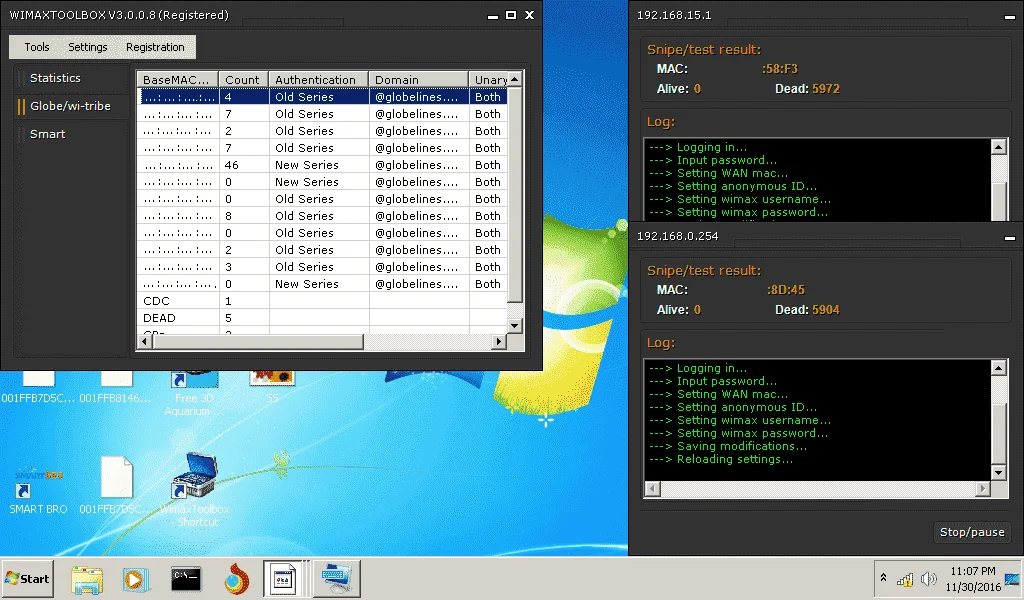Screen dimensions: 1024x600
Task: Open the on-screen keyboard taskbar icon
Action: pos(337,579)
